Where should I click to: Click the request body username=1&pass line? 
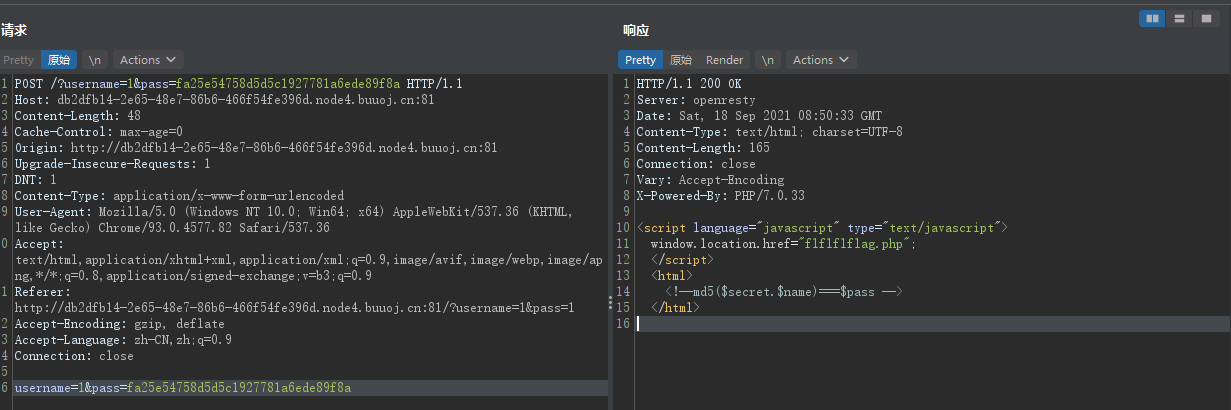pos(183,388)
